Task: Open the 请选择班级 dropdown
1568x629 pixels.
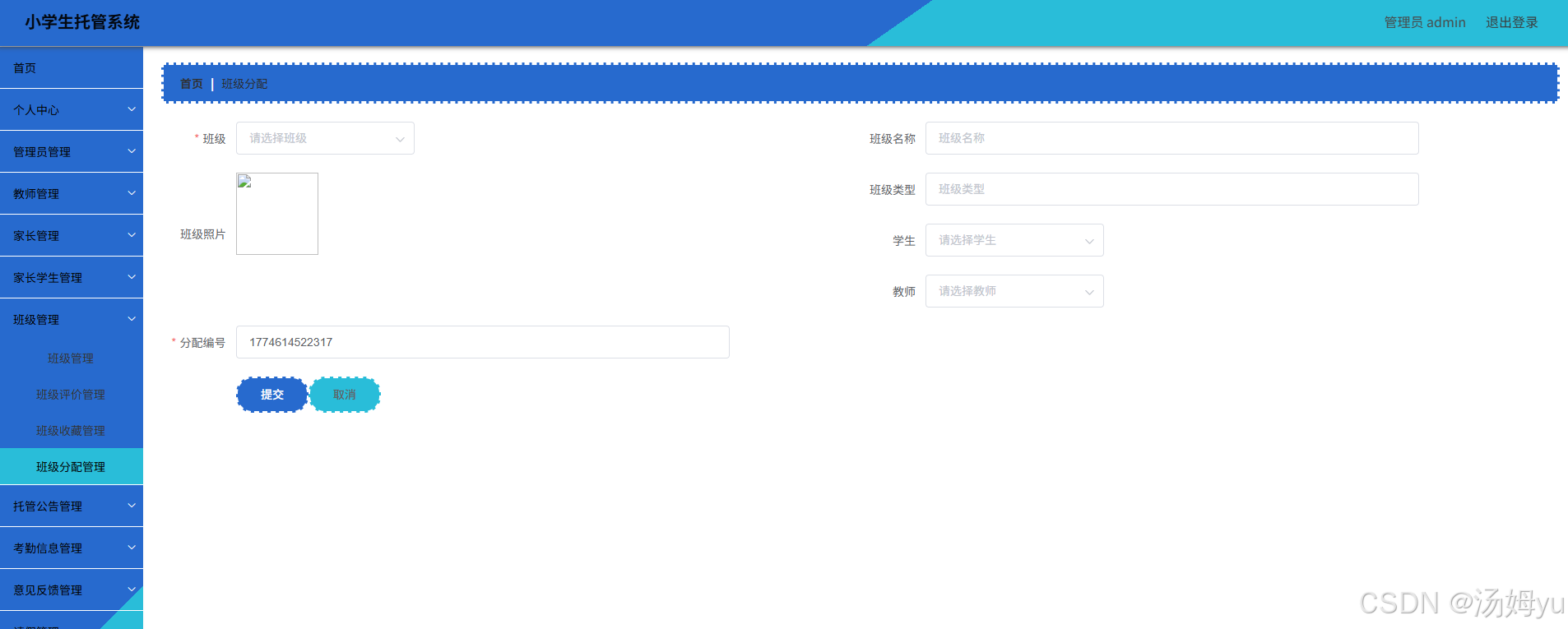Action: (x=325, y=138)
